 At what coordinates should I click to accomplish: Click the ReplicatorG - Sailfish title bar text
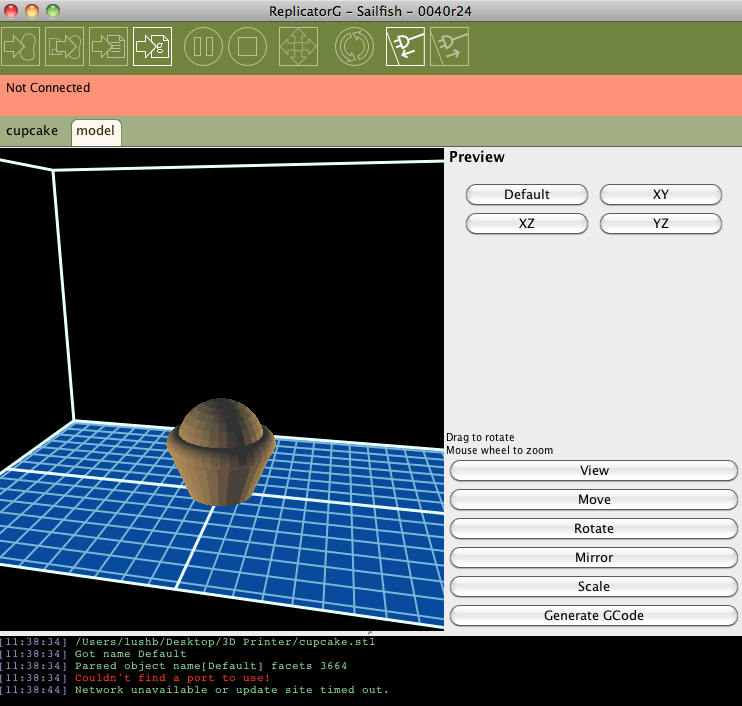point(370,11)
